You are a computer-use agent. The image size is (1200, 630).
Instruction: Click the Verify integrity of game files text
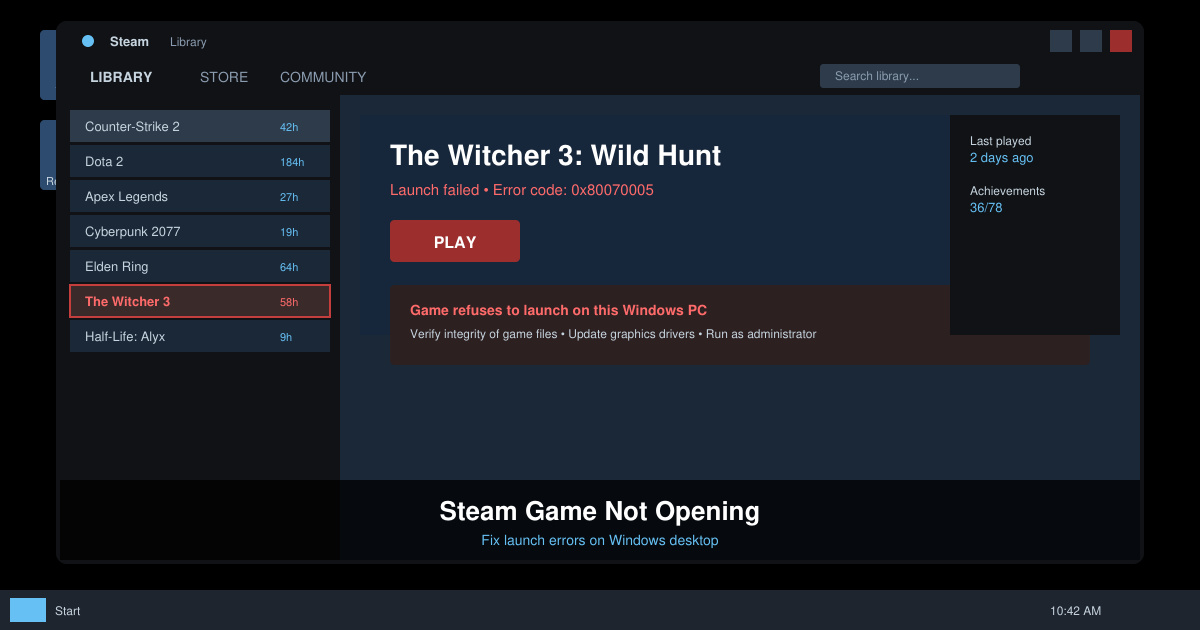pos(484,334)
